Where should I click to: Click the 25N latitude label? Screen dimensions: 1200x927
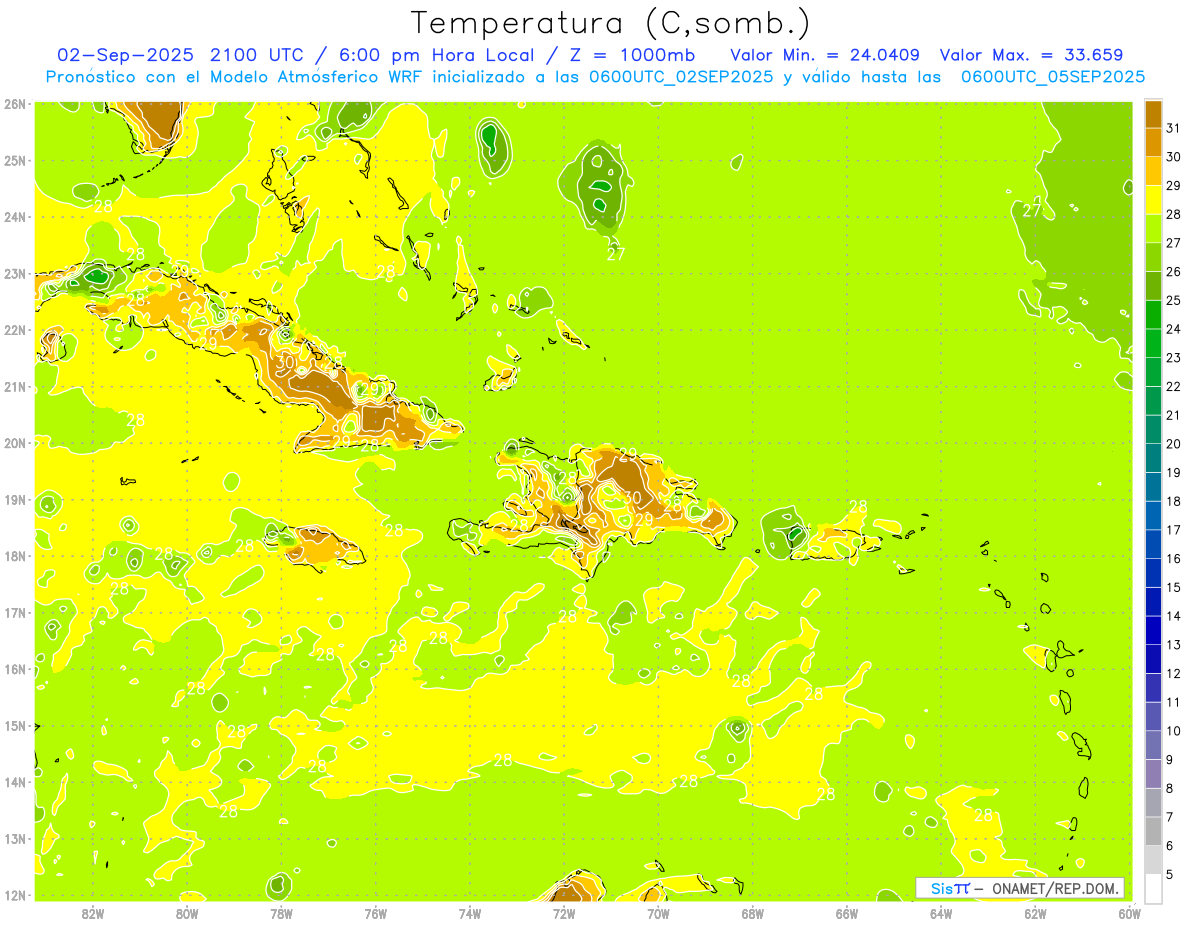15,160
